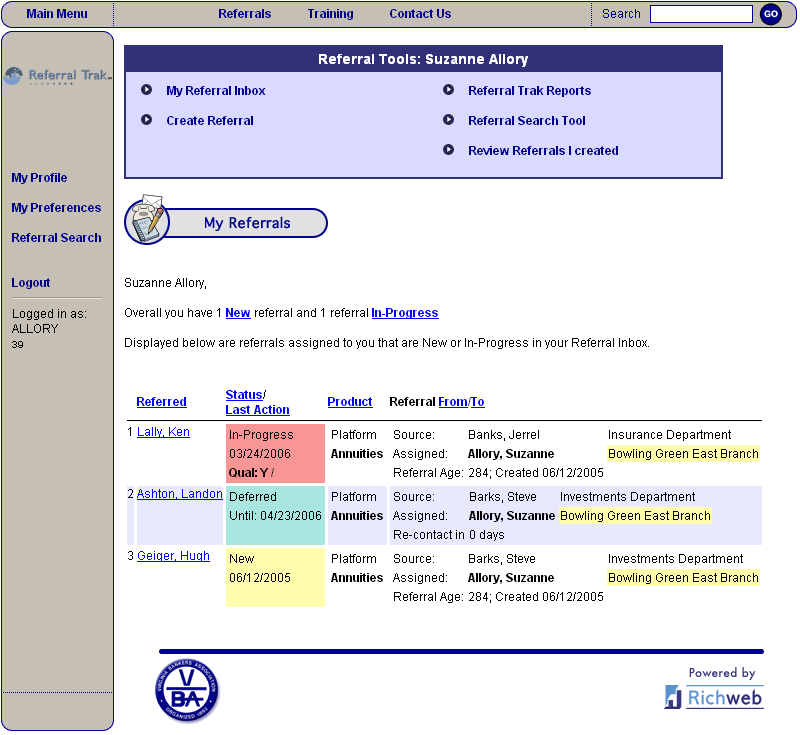The height and width of the screenshot is (735, 800).
Task: Sort referrals by From
Action: click(x=453, y=402)
